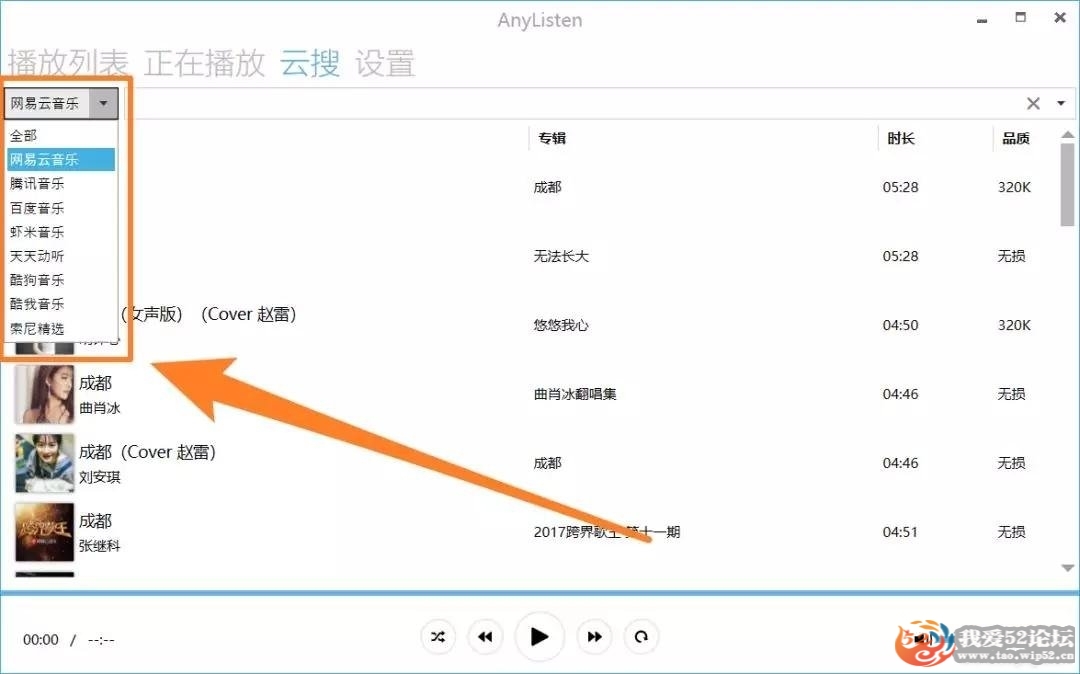Image resolution: width=1080 pixels, height=674 pixels.
Task: Click the 04:51 duration cell
Action: pos(900,532)
